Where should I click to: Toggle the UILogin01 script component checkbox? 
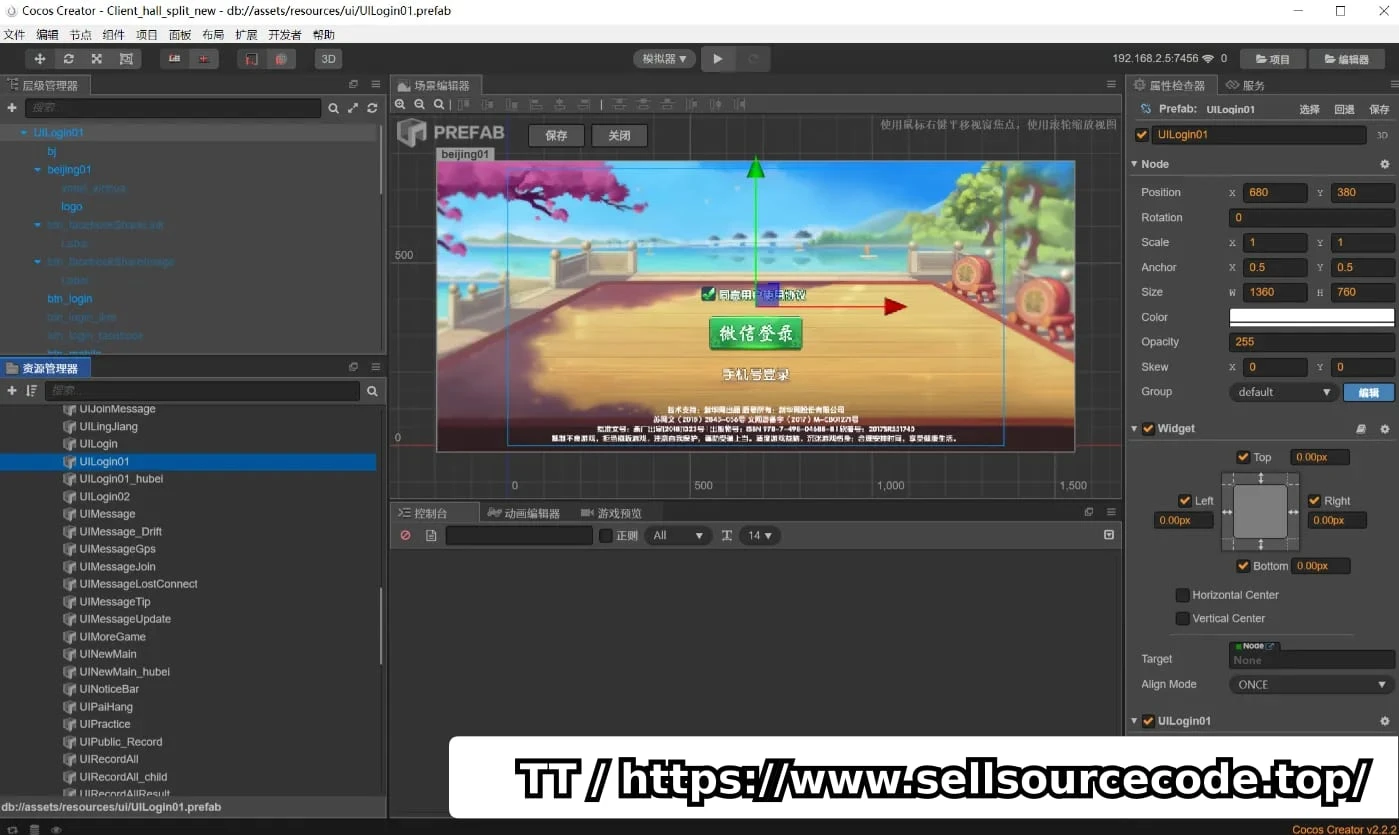click(1149, 721)
